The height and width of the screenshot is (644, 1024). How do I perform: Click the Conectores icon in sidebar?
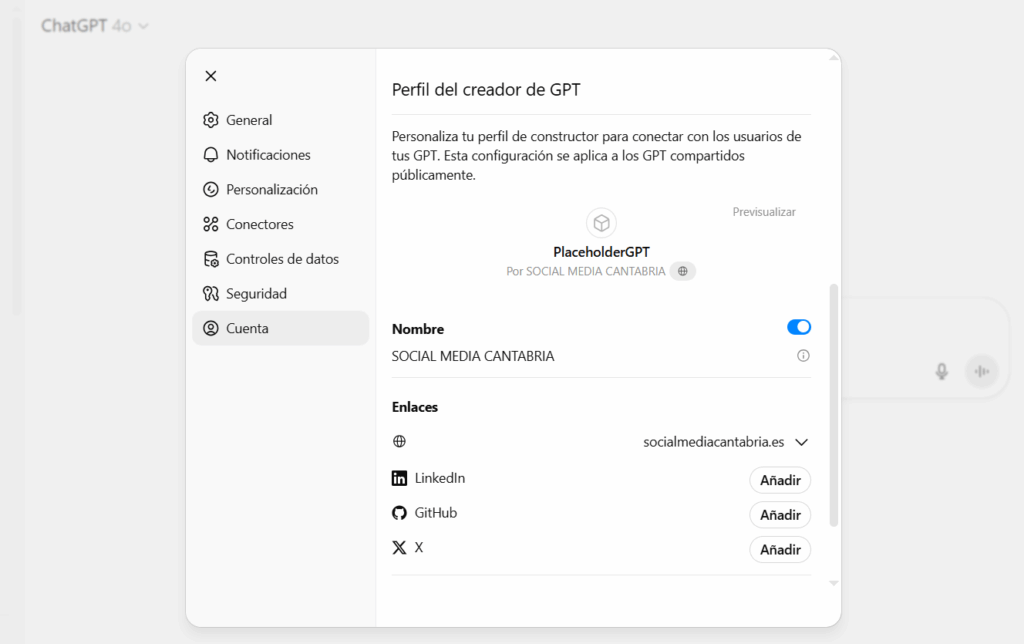click(210, 224)
